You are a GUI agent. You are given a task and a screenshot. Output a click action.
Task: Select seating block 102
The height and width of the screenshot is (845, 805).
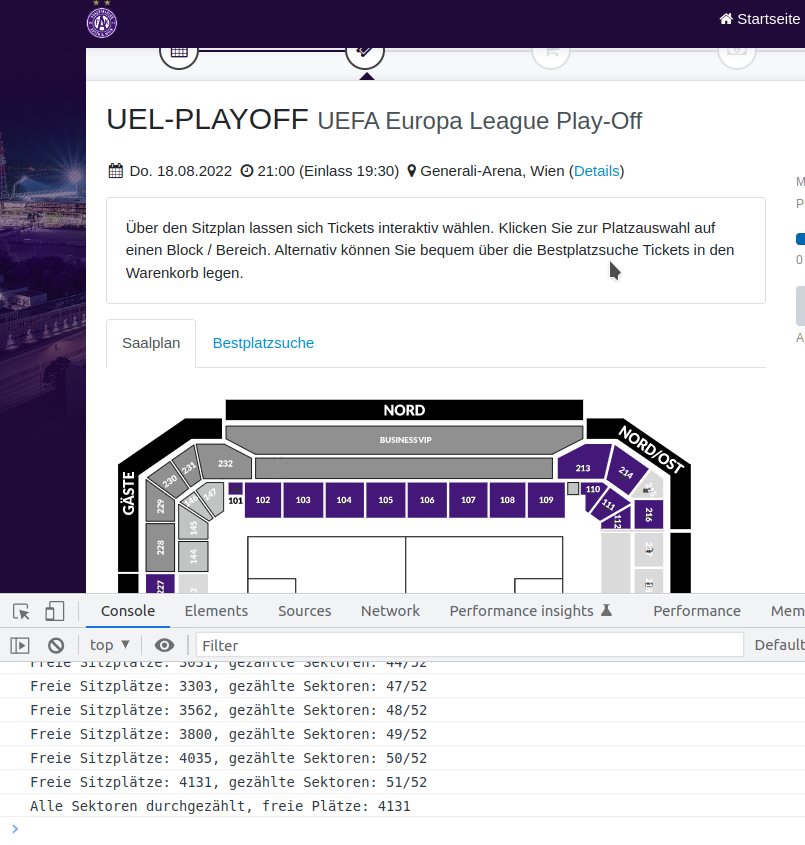263,500
